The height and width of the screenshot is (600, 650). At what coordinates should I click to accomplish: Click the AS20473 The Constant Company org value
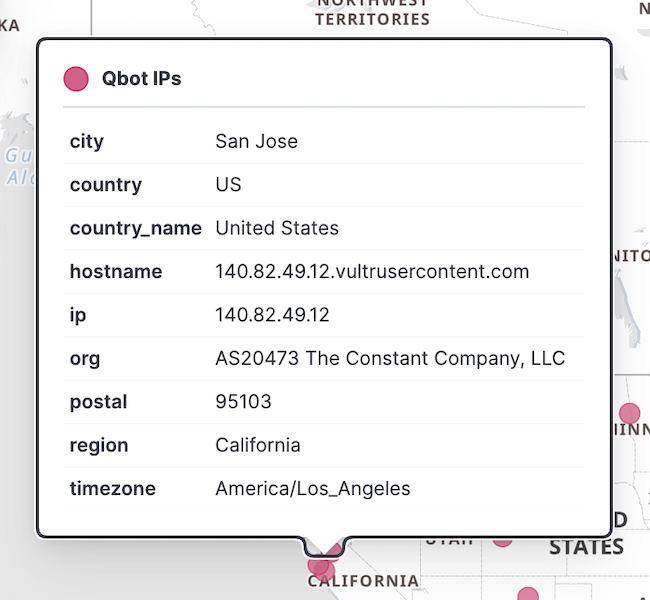point(390,358)
